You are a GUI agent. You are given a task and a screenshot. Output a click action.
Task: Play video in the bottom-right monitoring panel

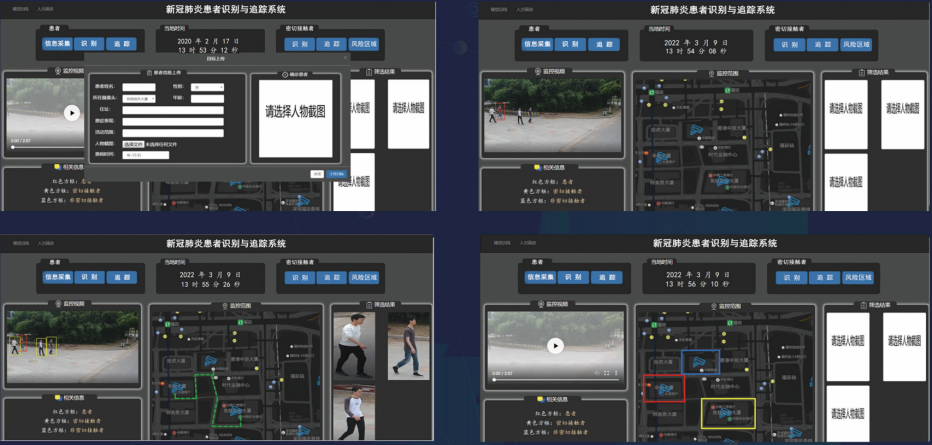pyautogui.click(x=555, y=345)
